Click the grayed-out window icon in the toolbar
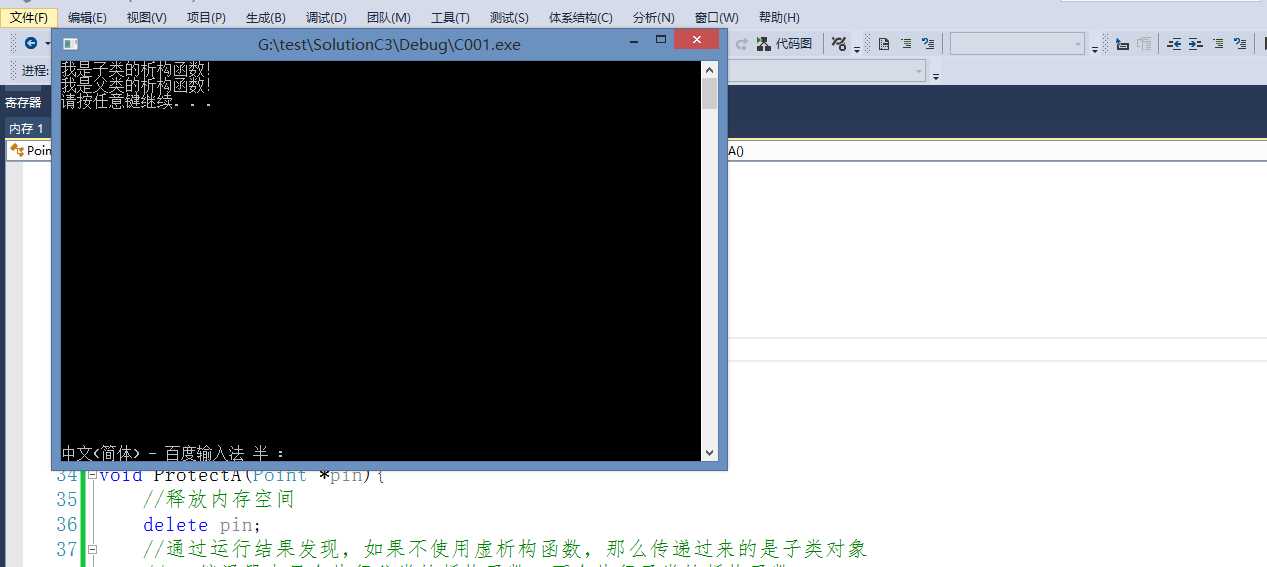Viewport: 1267px width, 567px height. click(1144, 43)
